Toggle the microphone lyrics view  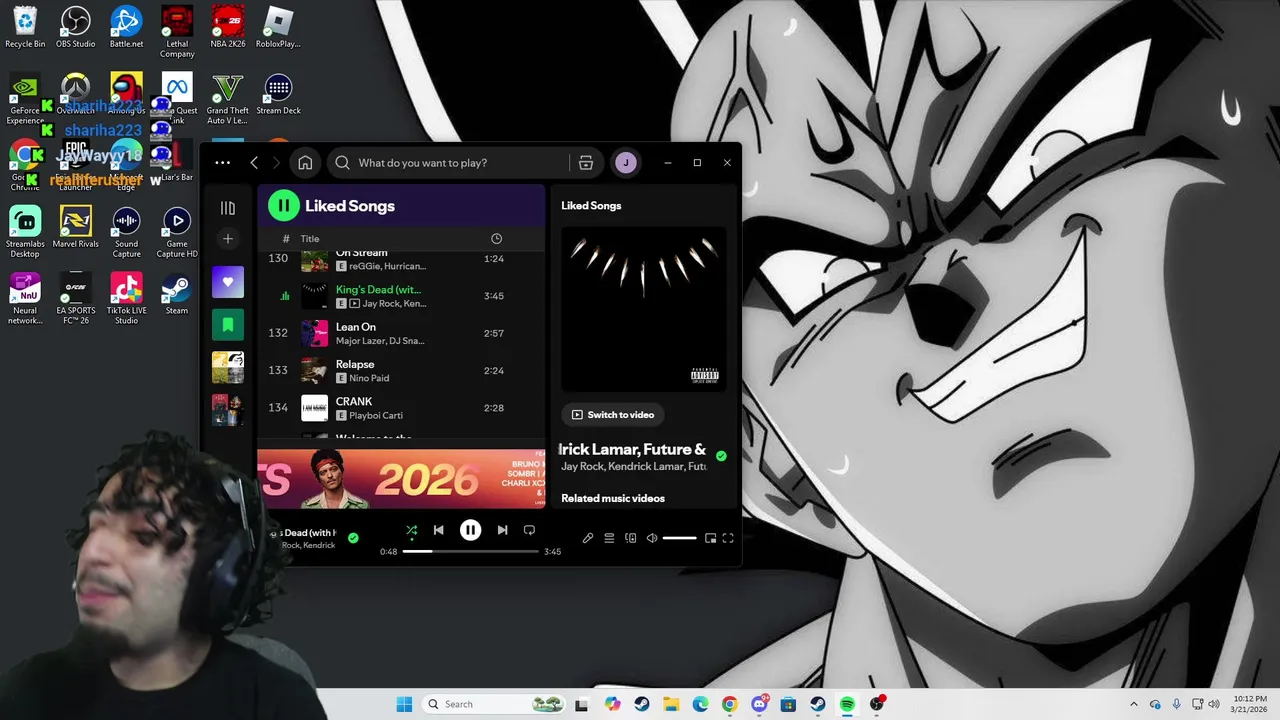(588, 538)
